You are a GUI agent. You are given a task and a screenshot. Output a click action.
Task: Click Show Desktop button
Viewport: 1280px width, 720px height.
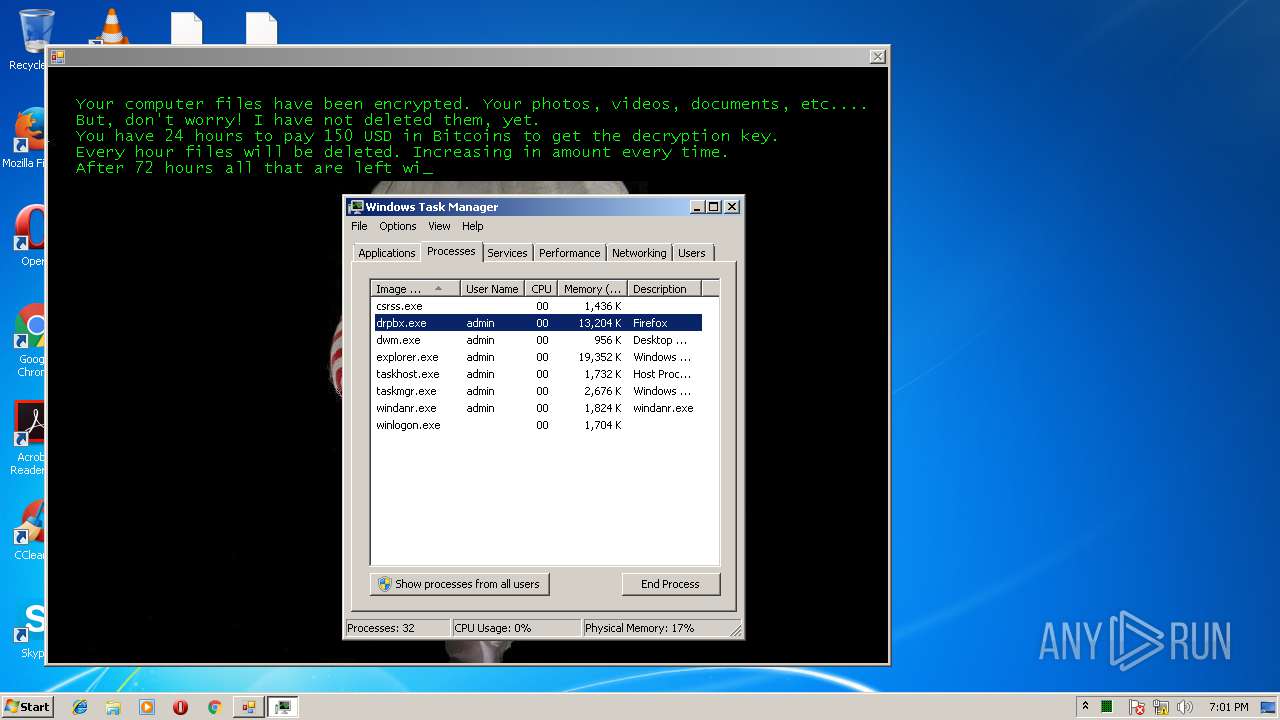point(1269,707)
